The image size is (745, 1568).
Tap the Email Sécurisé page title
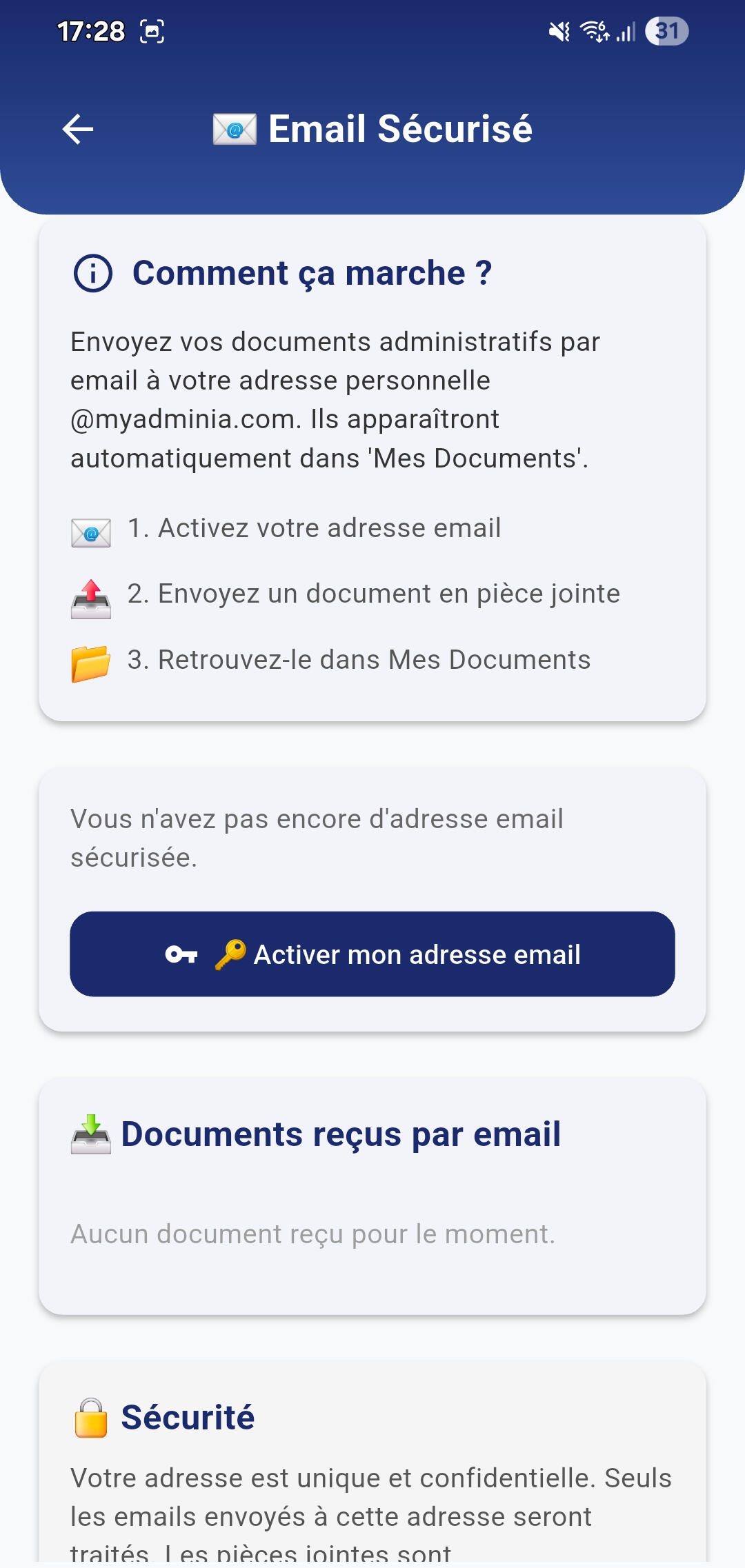point(400,129)
